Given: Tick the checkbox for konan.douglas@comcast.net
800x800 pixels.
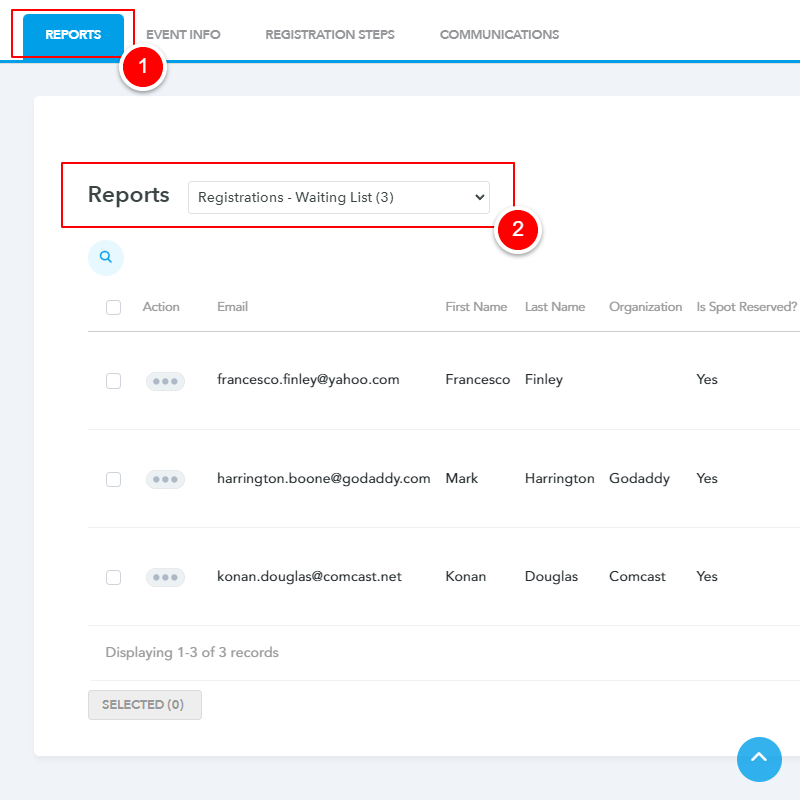Looking at the screenshot, I should 114,577.
